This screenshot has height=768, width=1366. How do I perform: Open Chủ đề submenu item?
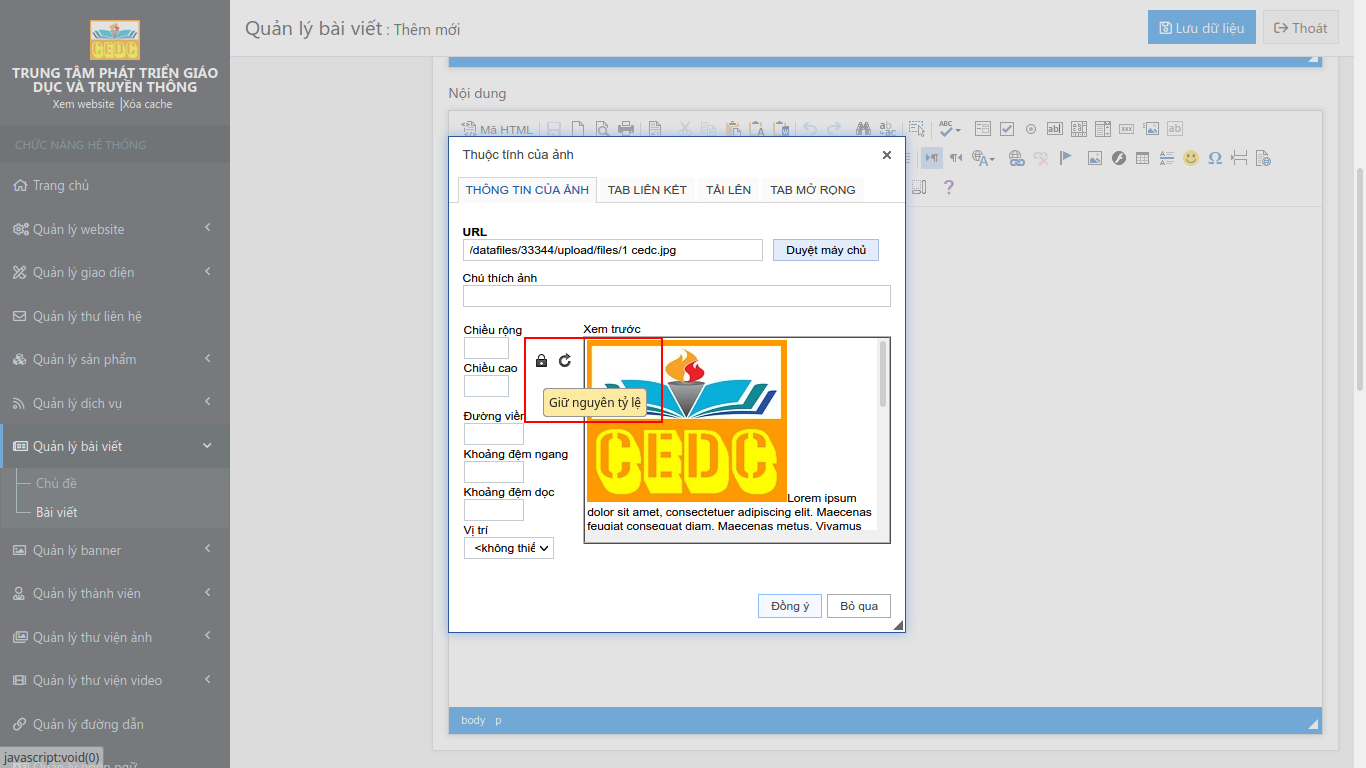[x=56, y=483]
